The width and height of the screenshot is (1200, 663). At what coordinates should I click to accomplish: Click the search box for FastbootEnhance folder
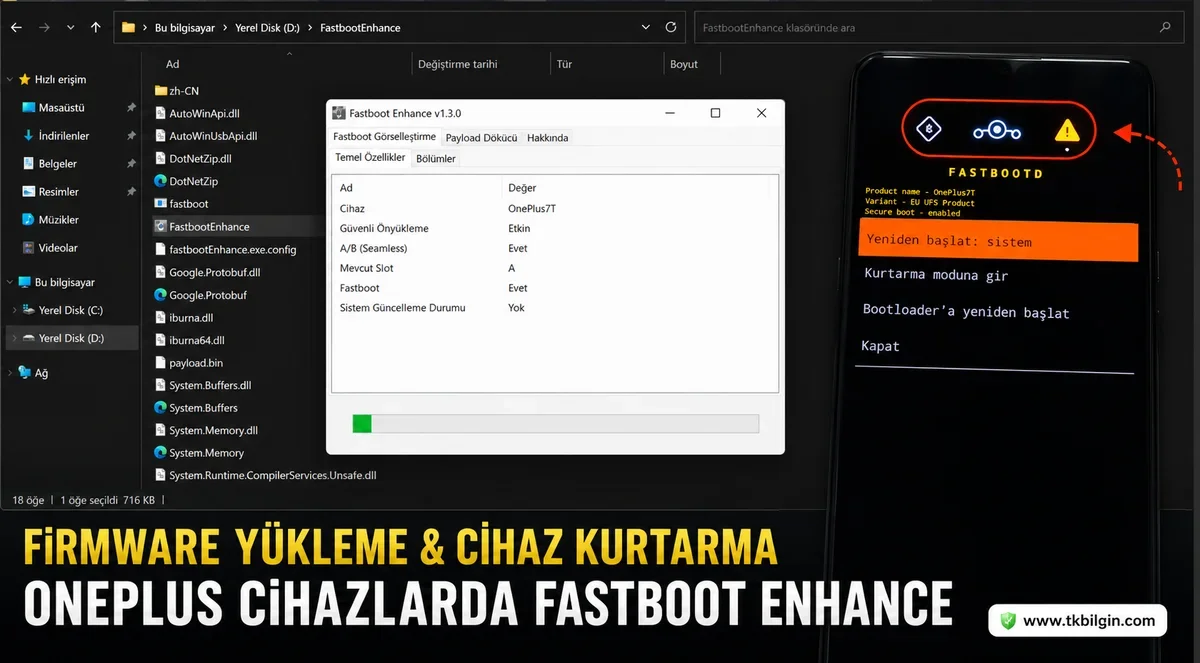tap(940, 28)
